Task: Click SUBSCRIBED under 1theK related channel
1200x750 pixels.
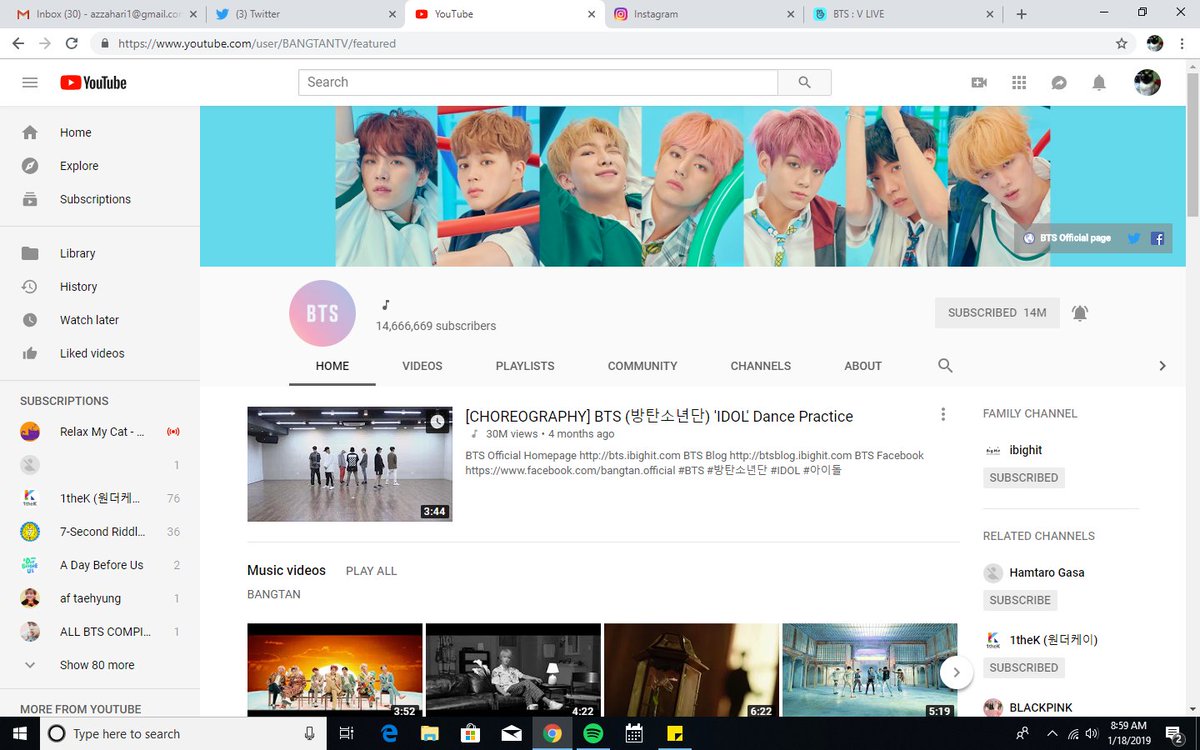Action: [1024, 667]
